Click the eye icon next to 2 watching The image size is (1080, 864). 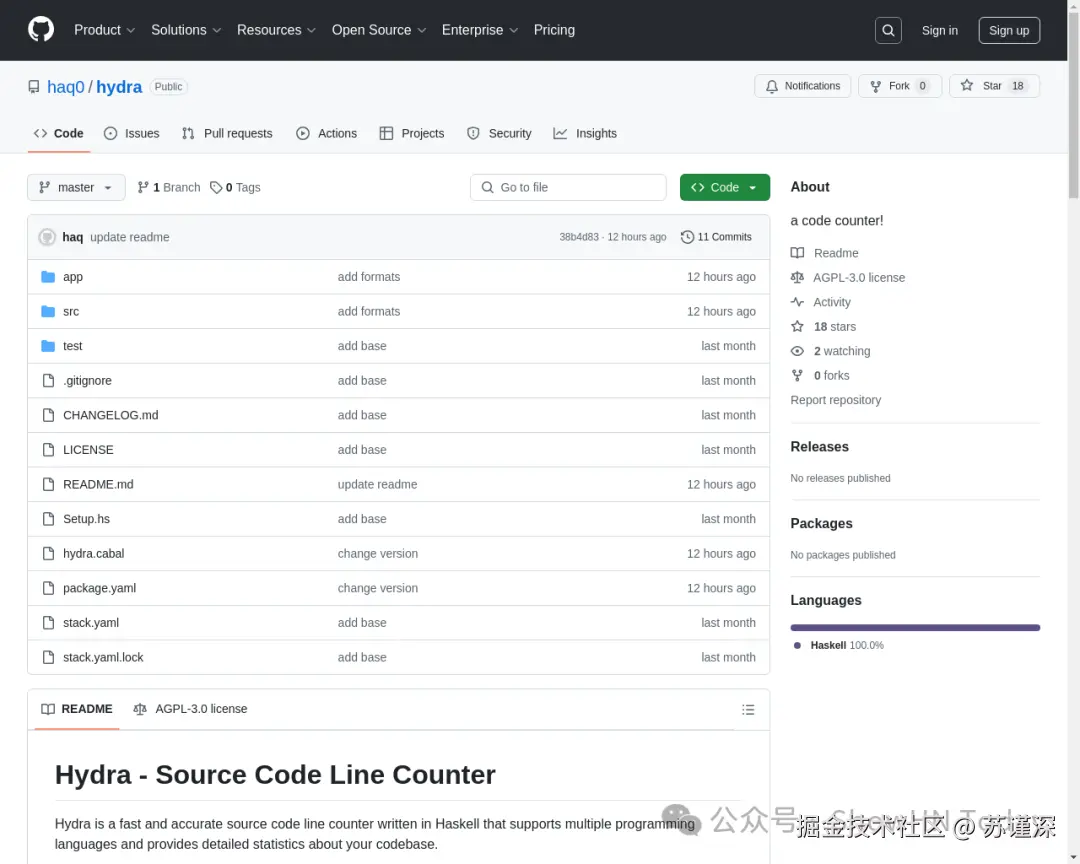point(797,351)
